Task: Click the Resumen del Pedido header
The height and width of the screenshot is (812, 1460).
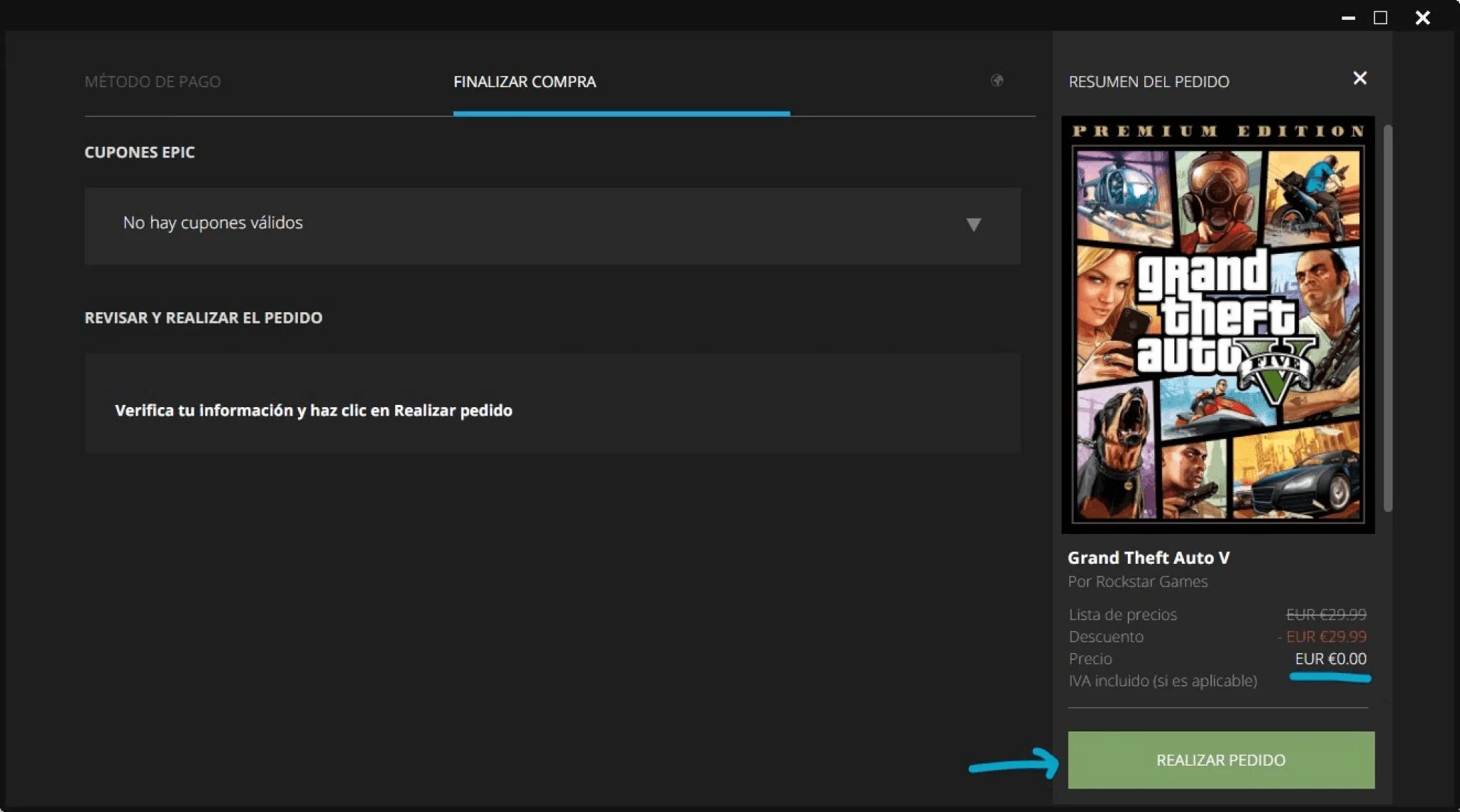Action: click(1148, 81)
